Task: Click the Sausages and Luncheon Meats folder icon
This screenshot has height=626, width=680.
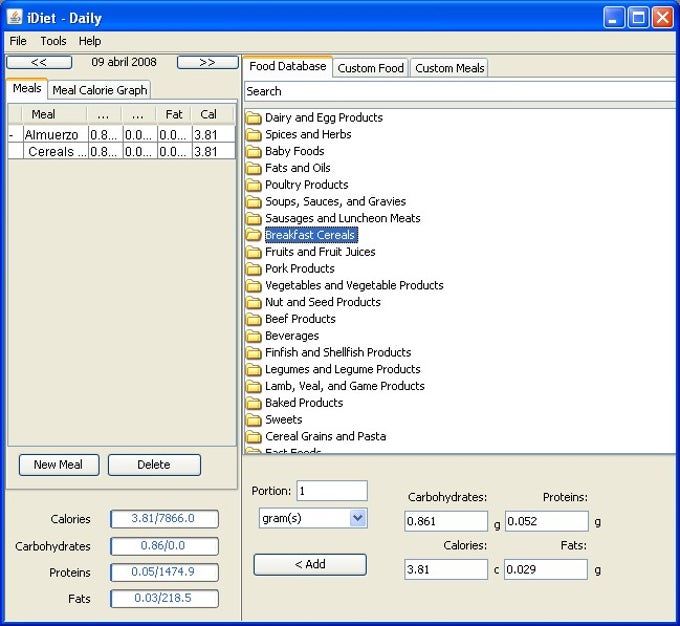Action: coord(254,218)
